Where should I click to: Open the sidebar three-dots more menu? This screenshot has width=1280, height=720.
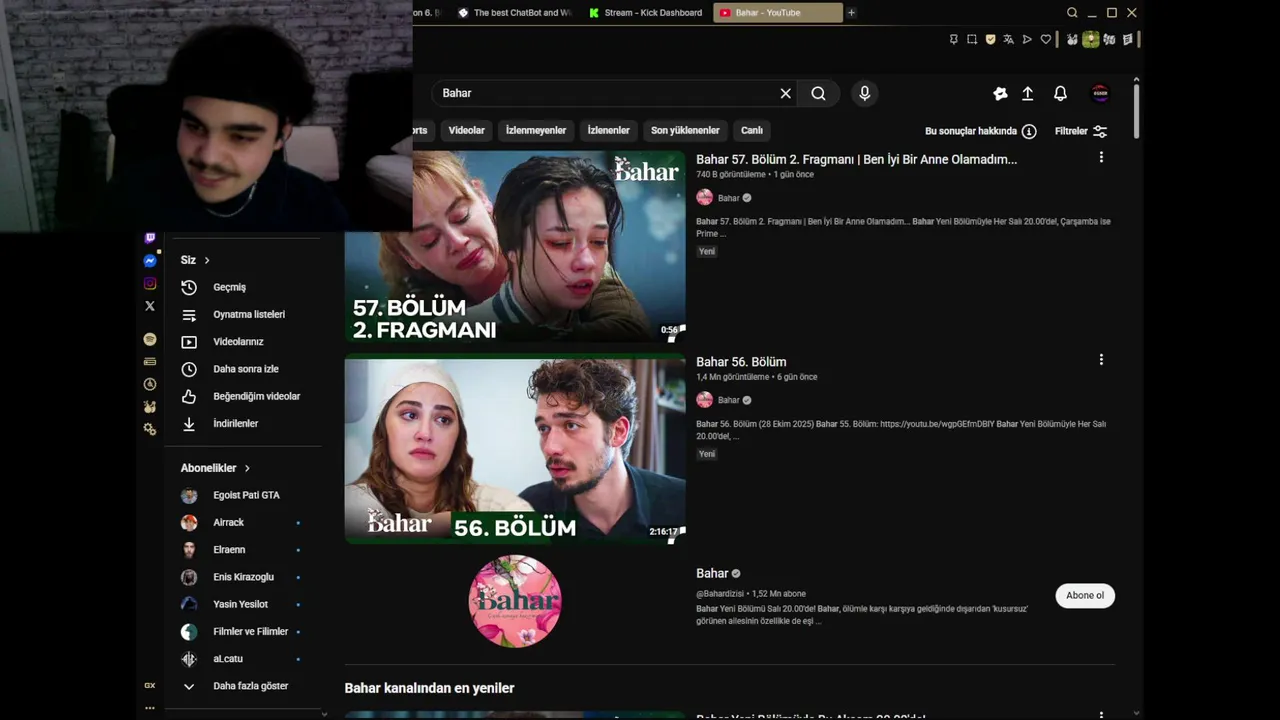[150, 707]
